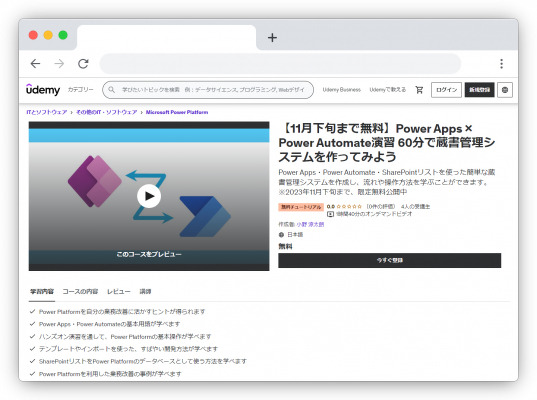The image size is (537, 400).
Task: Click the browser forward arrow
Action: [x=59, y=64]
